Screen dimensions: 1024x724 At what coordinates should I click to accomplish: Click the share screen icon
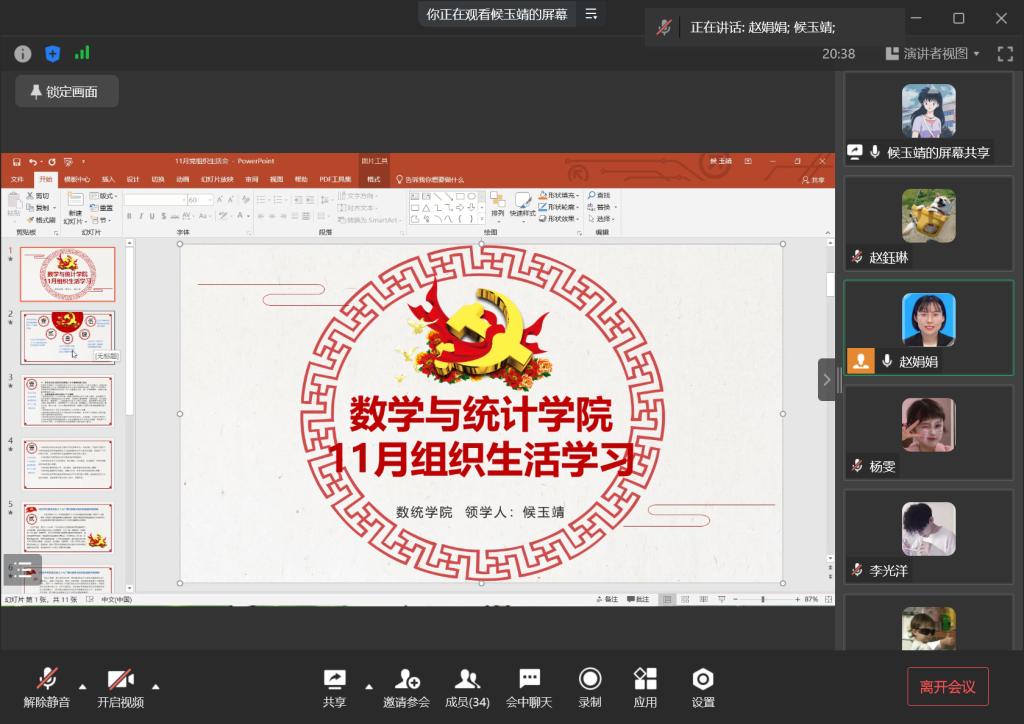coord(335,680)
